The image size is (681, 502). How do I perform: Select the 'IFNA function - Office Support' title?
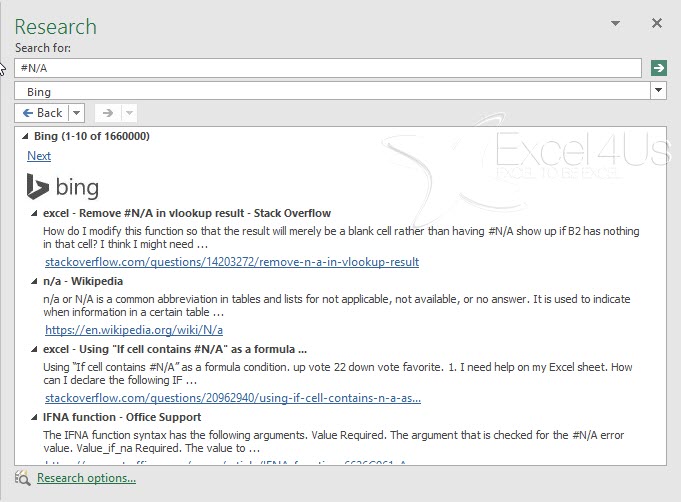coord(122,417)
